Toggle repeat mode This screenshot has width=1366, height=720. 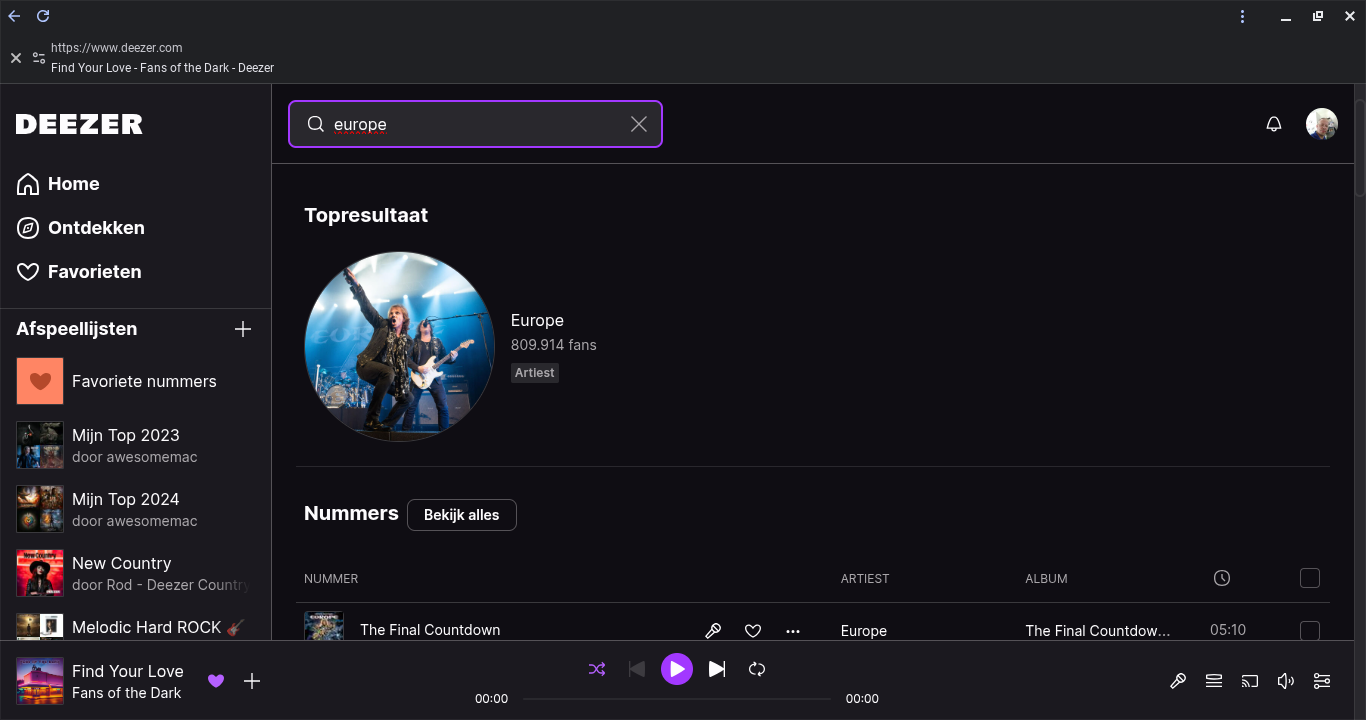757,669
